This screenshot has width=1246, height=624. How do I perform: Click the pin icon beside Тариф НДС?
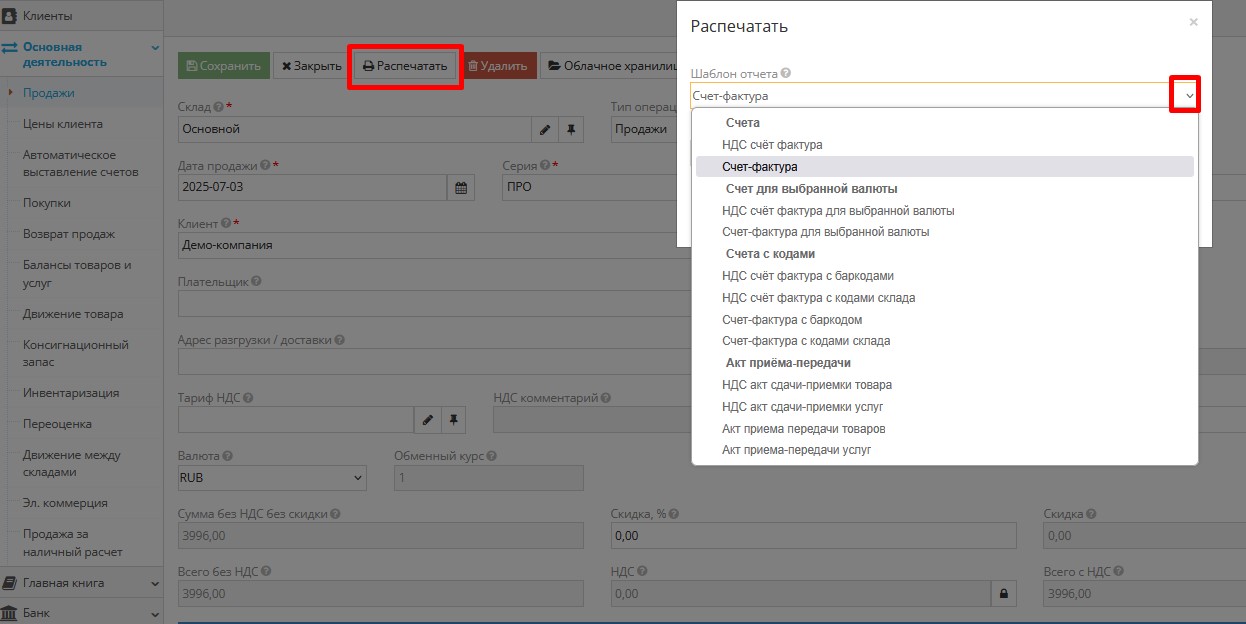tap(453, 420)
